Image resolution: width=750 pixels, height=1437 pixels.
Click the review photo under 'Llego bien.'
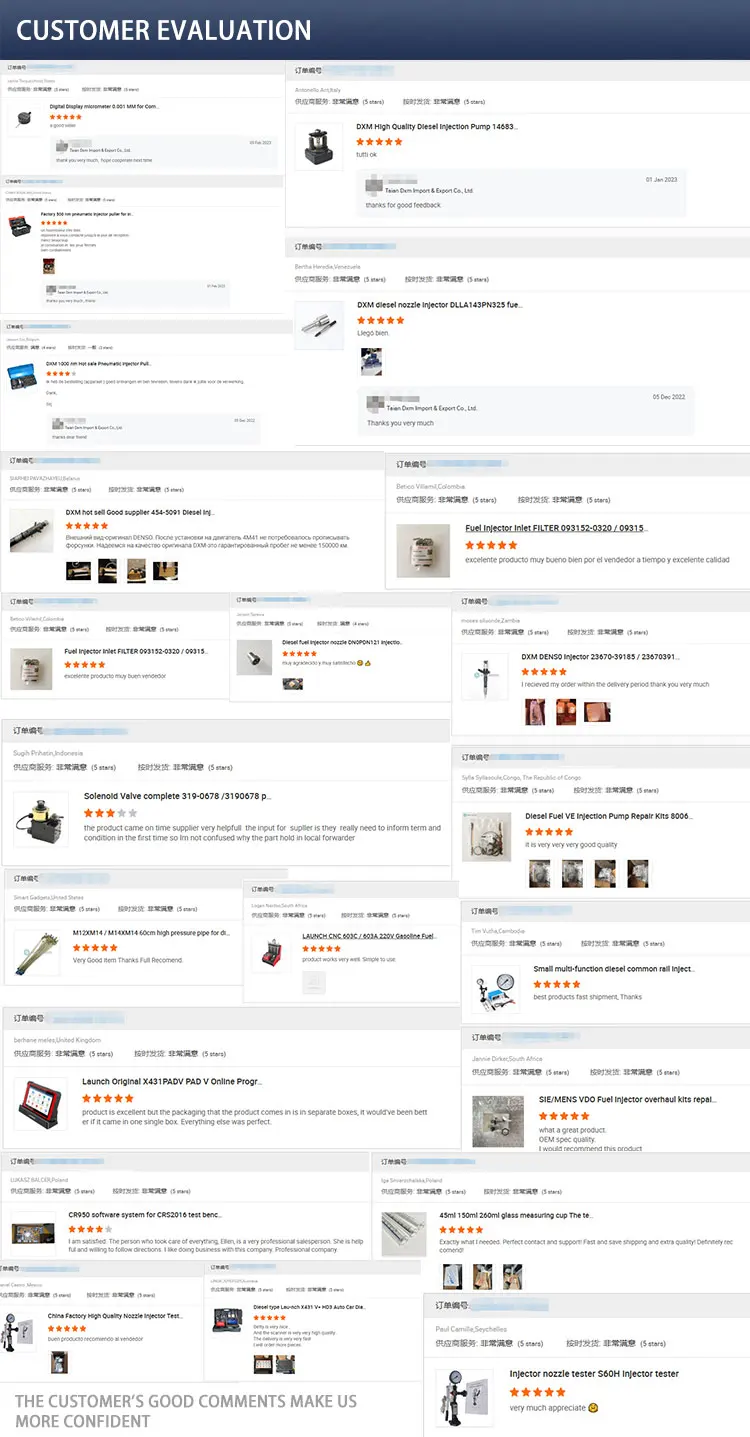[371, 360]
